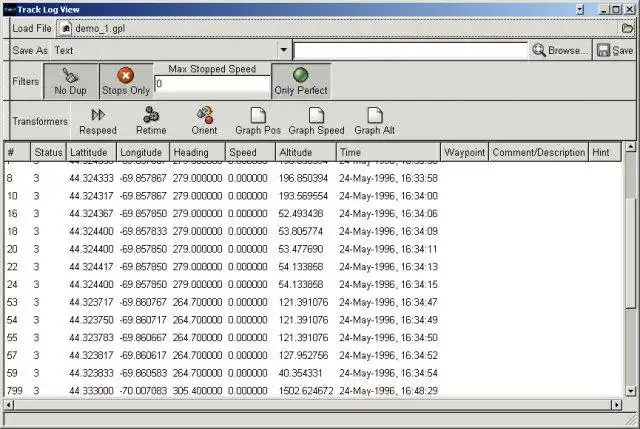Select latitude 44.323783 in row 55
Viewport: 640px width, 429px height.
point(91,338)
